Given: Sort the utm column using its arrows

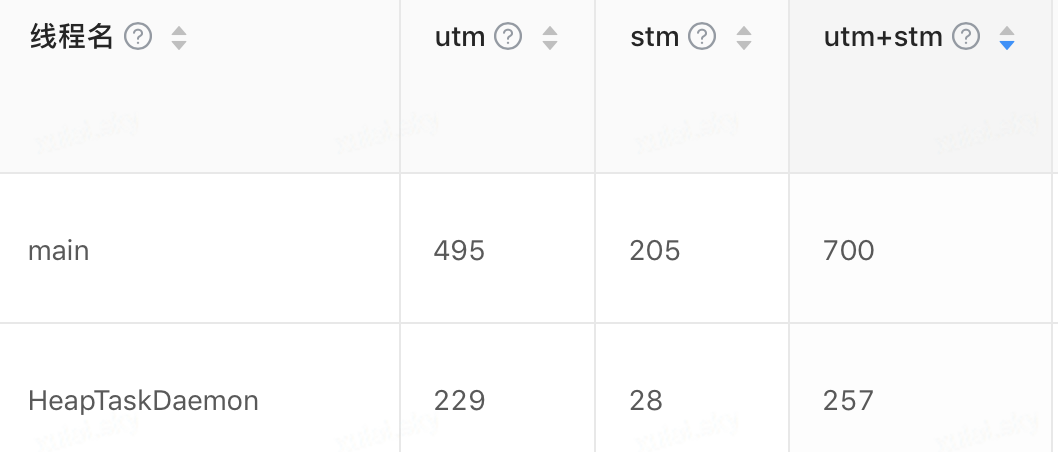Looking at the screenshot, I should pos(550,38).
